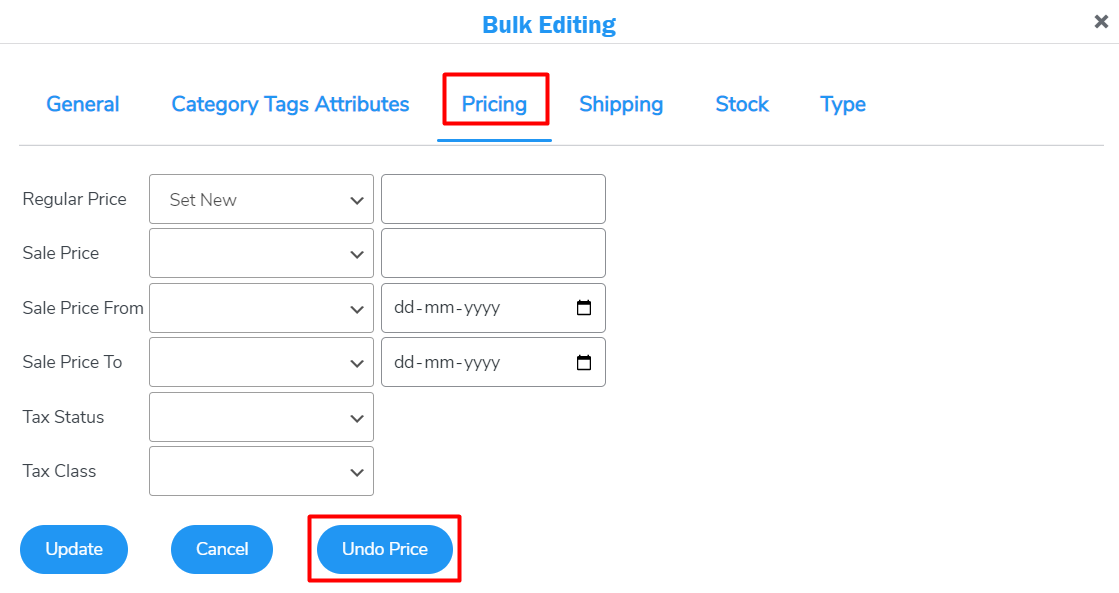Screen dimensions: 1119x593
Task: Select the Type tab
Action: (x=842, y=104)
